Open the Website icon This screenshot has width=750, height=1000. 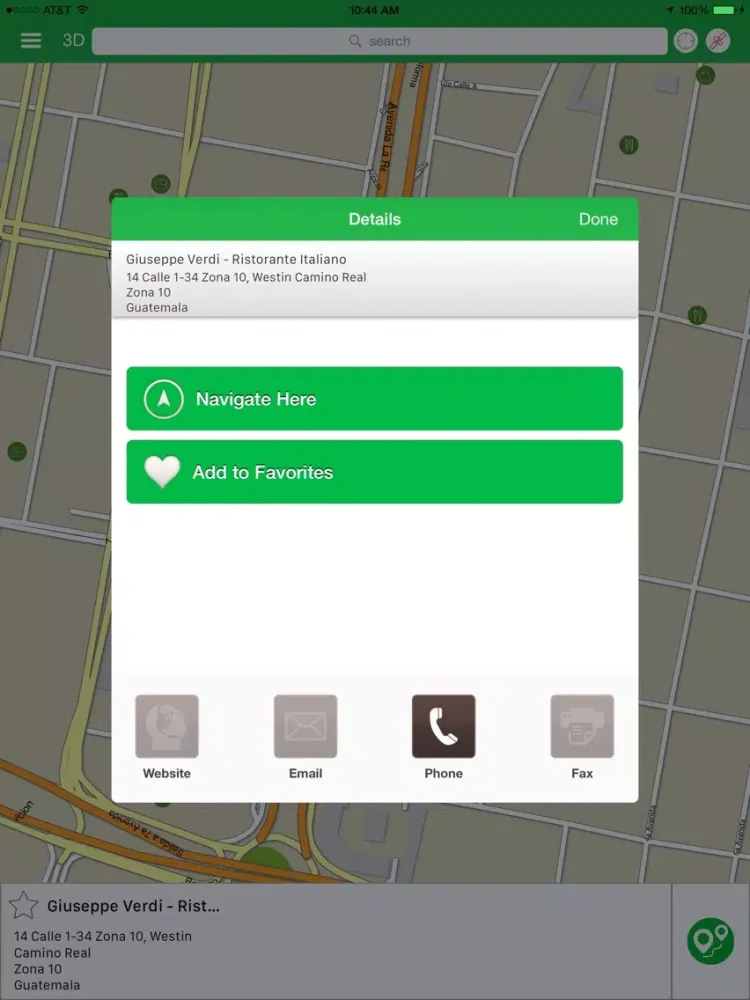point(166,726)
